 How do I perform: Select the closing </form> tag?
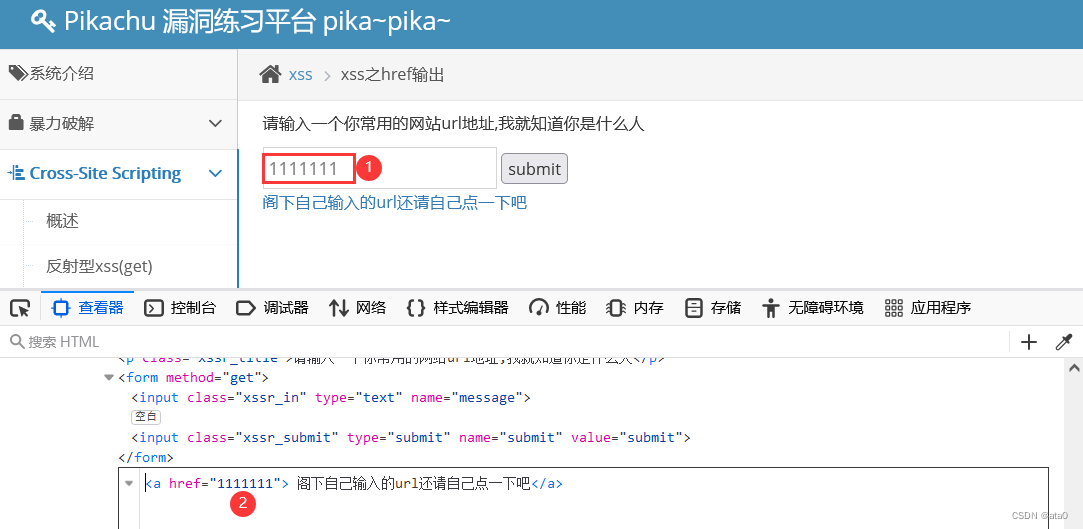click(146, 457)
